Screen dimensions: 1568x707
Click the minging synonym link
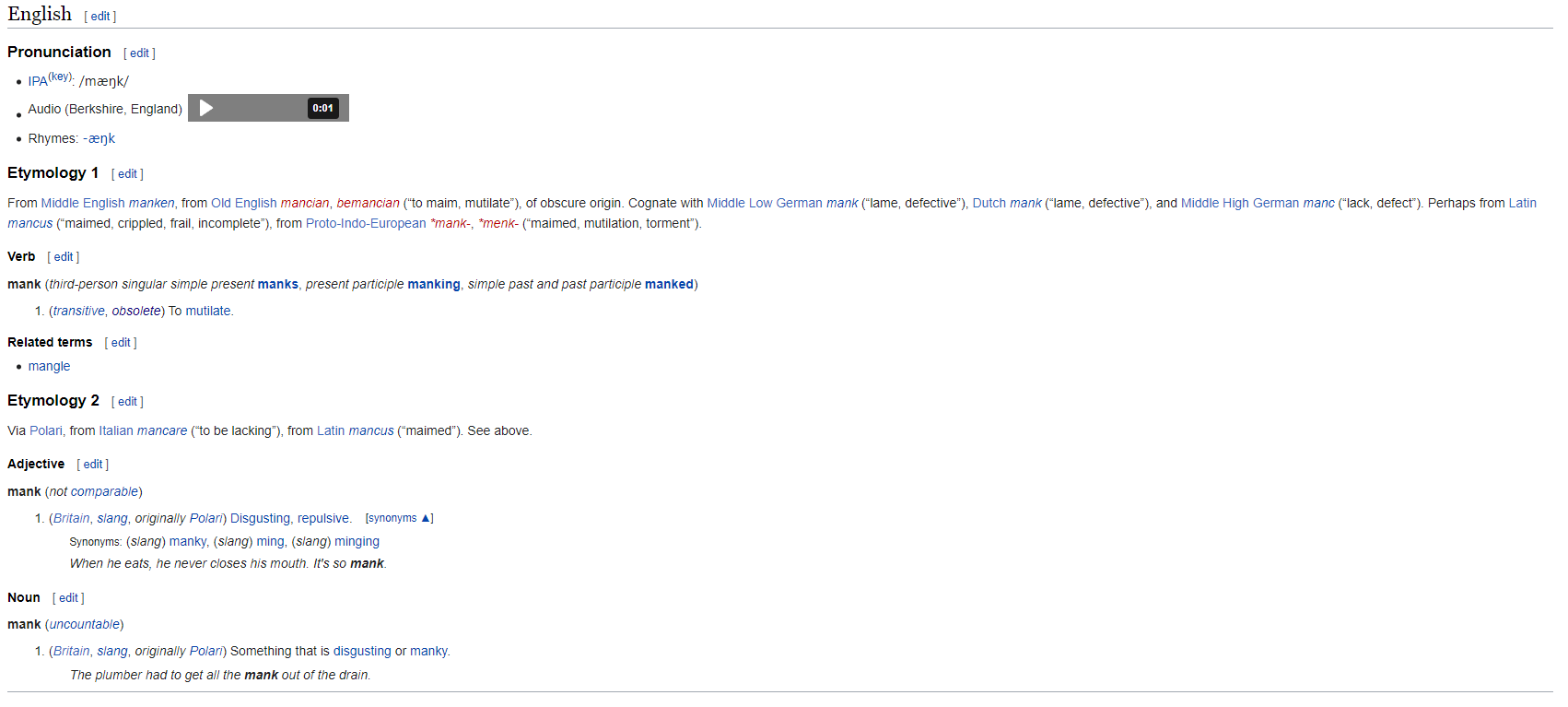pos(358,541)
